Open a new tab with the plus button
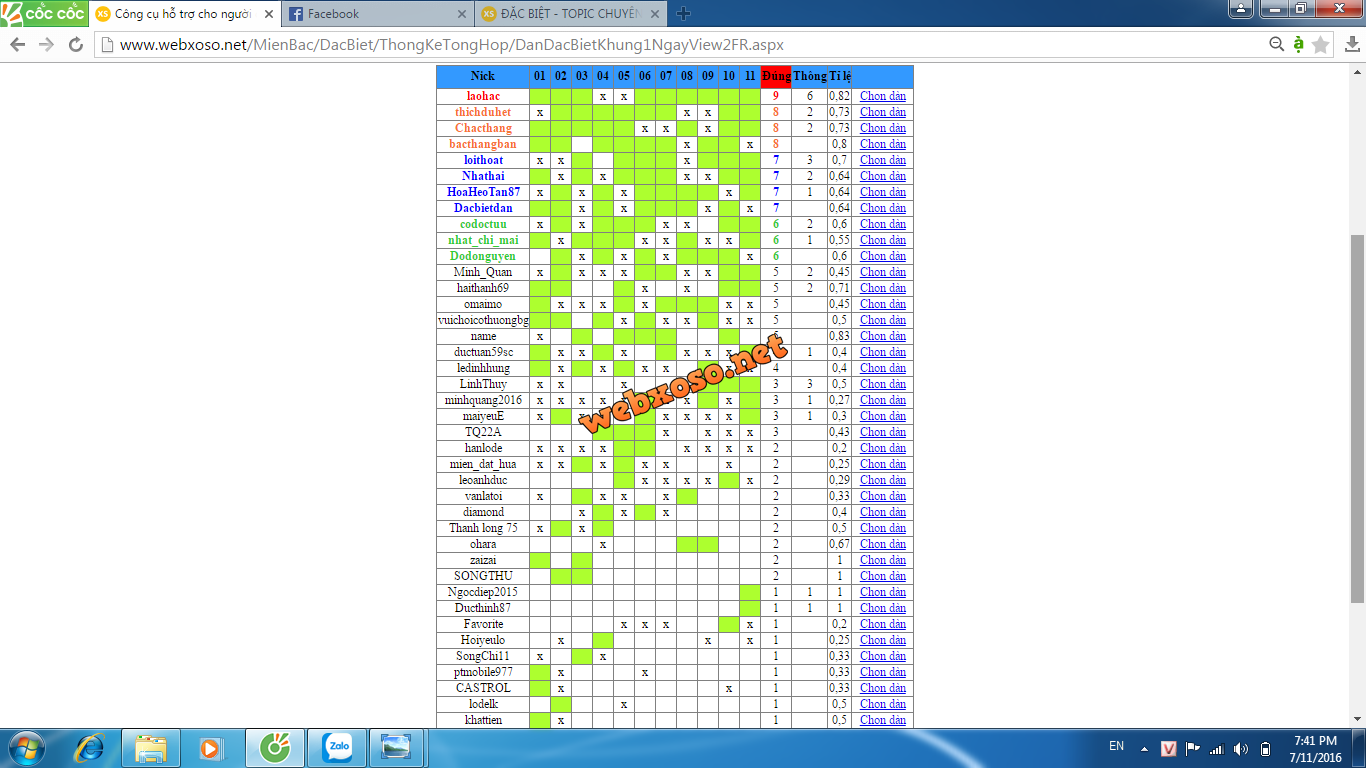The width and height of the screenshot is (1366, 768). [x=684, y=14]
